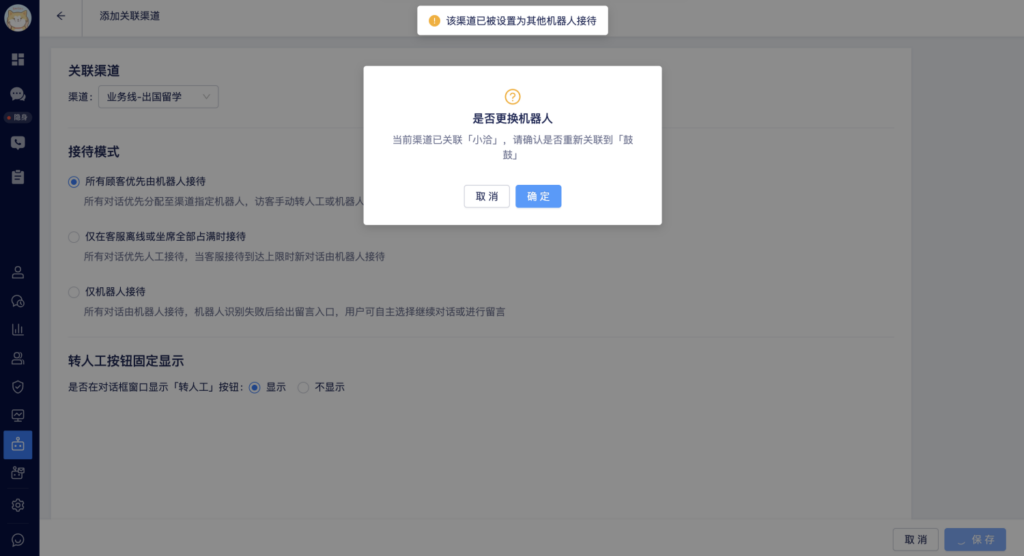Open the single person customers icon

(18, 272)
